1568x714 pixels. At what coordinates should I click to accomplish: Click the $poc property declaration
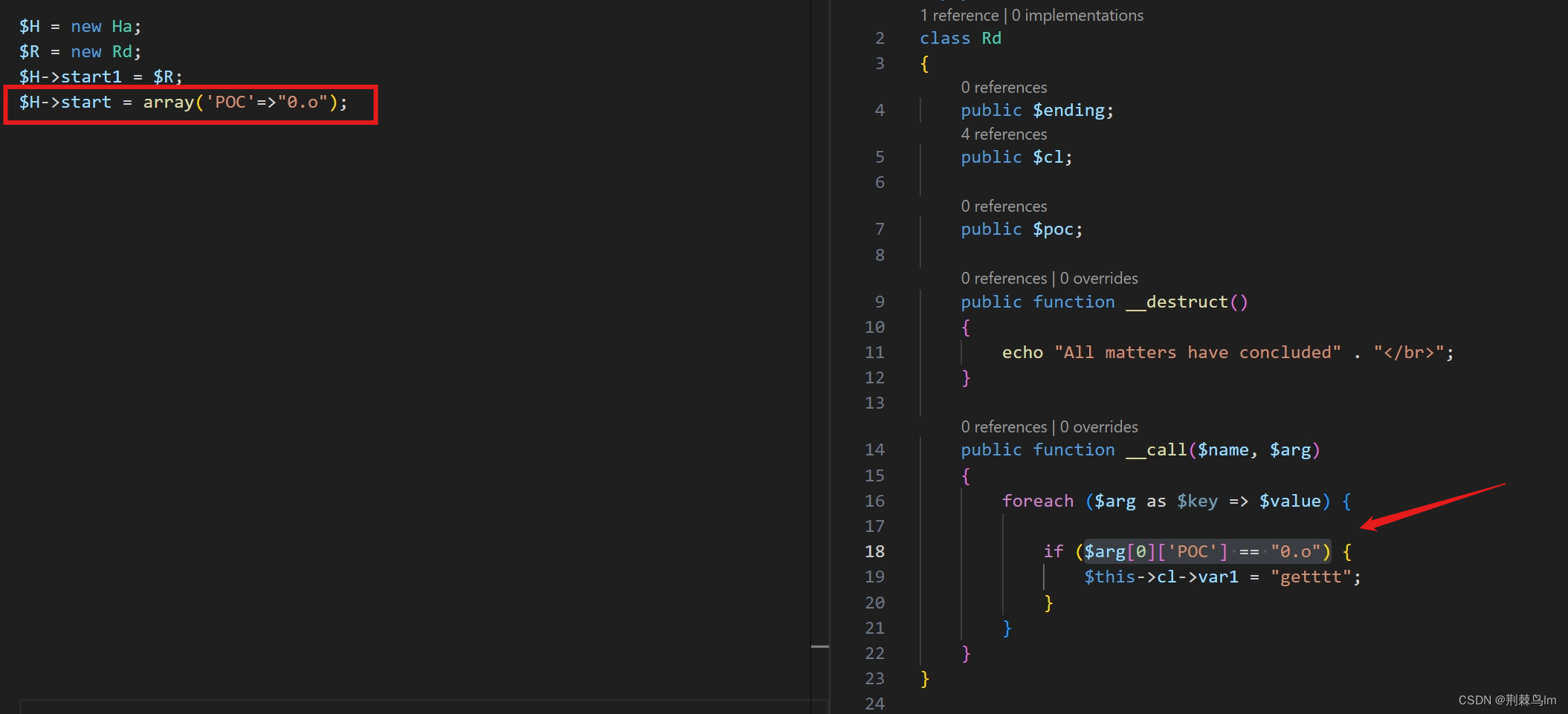1022,229
